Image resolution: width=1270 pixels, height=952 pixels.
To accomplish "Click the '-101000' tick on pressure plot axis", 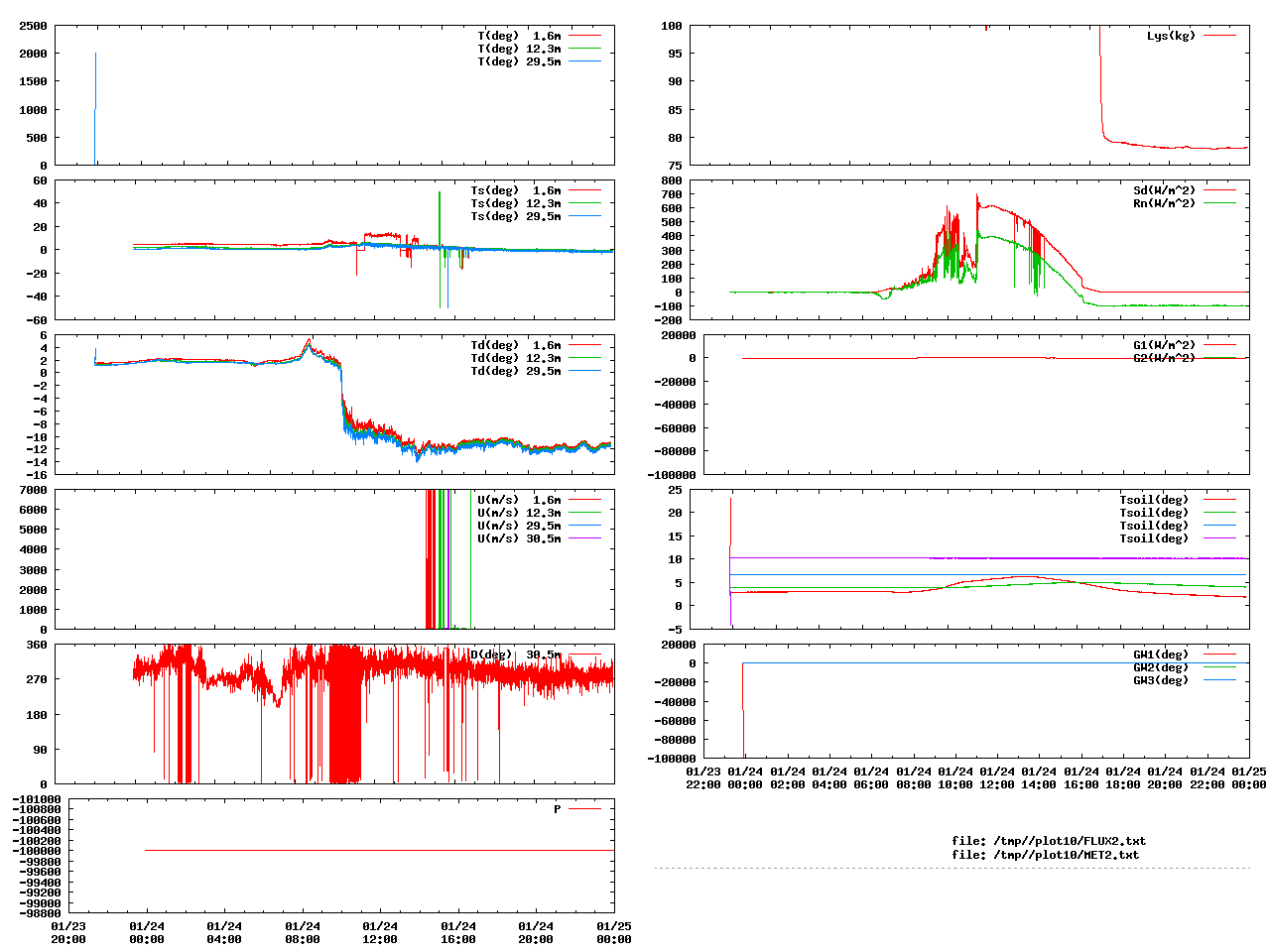I will coord(37,799).
